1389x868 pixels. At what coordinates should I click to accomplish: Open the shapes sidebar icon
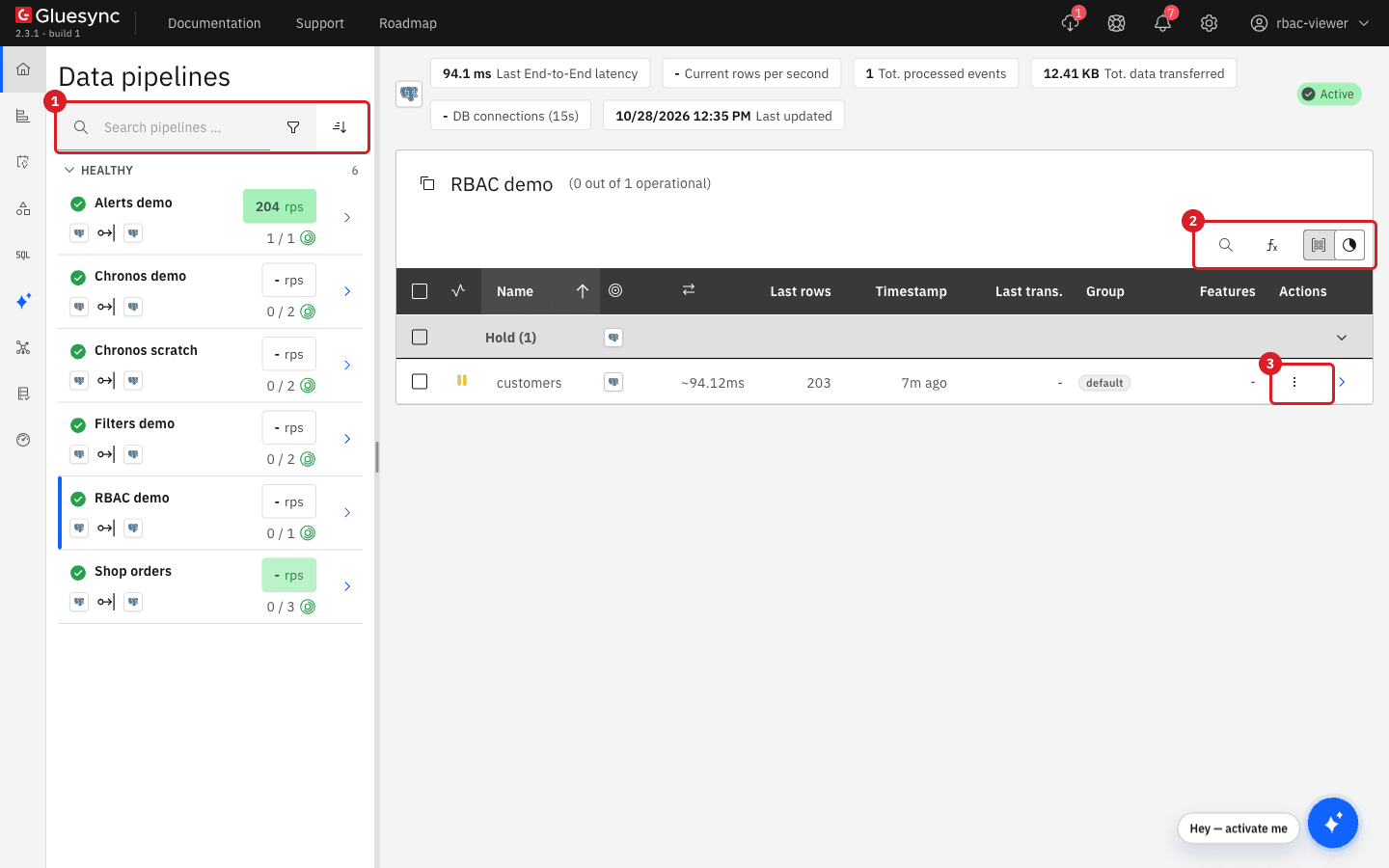pyautogui.click(x=23, y=208)
